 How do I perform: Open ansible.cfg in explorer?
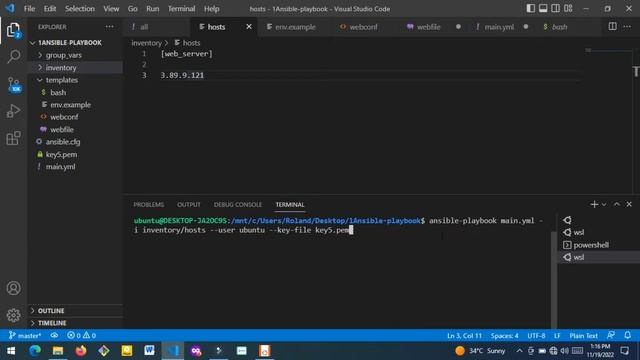[63, 142]
